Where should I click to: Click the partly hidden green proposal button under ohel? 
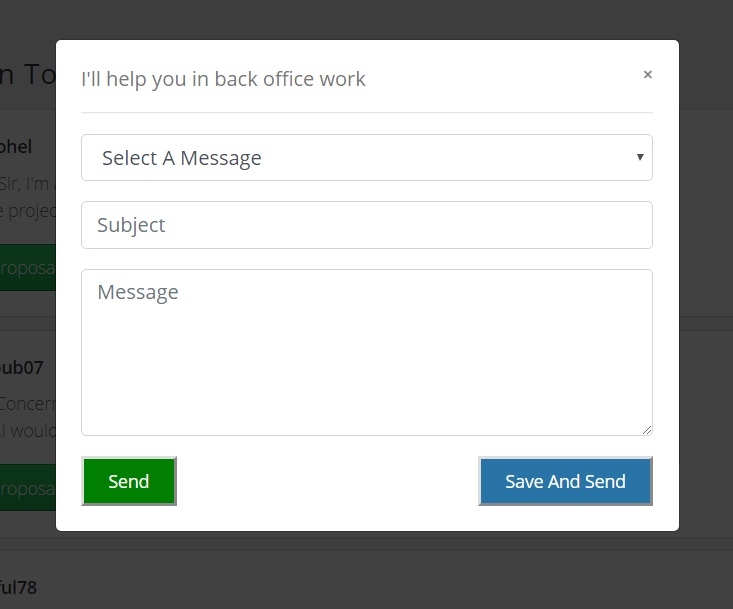click(27, 268)
